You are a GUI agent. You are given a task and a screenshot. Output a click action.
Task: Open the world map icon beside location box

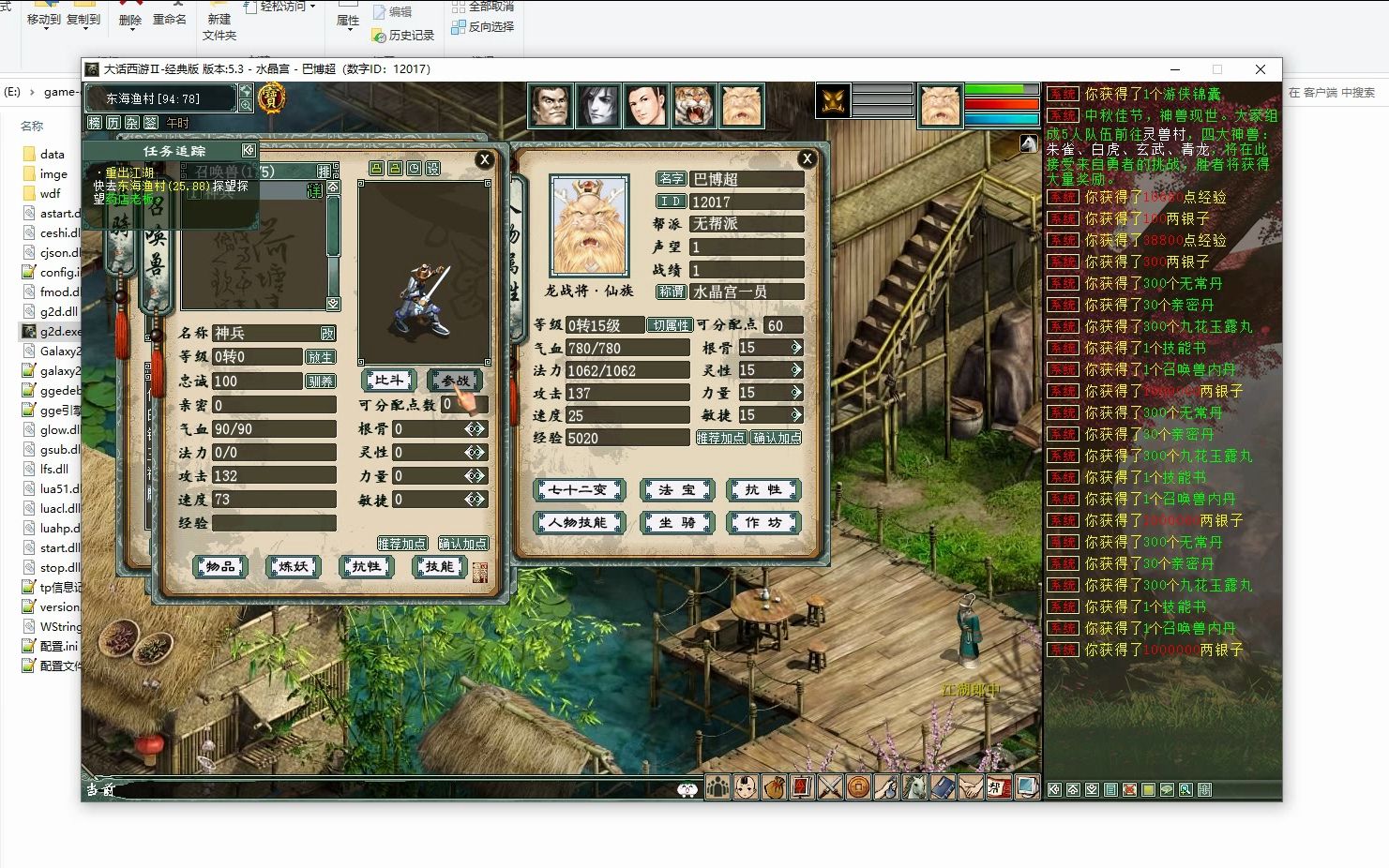coord(246,91)
